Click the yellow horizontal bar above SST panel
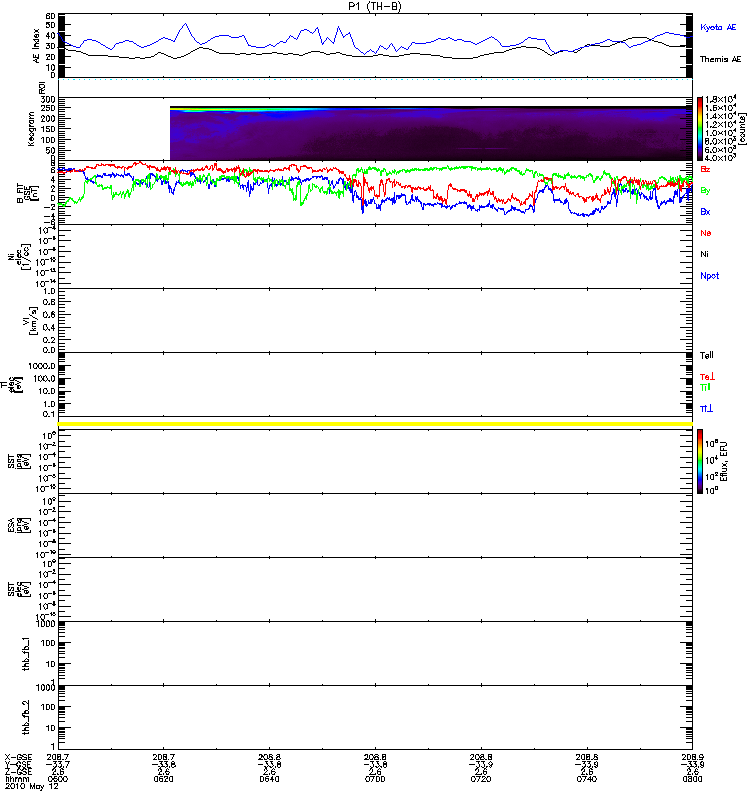Image resolution: width=750 pixels, height=800 pixels. [375, 424]
